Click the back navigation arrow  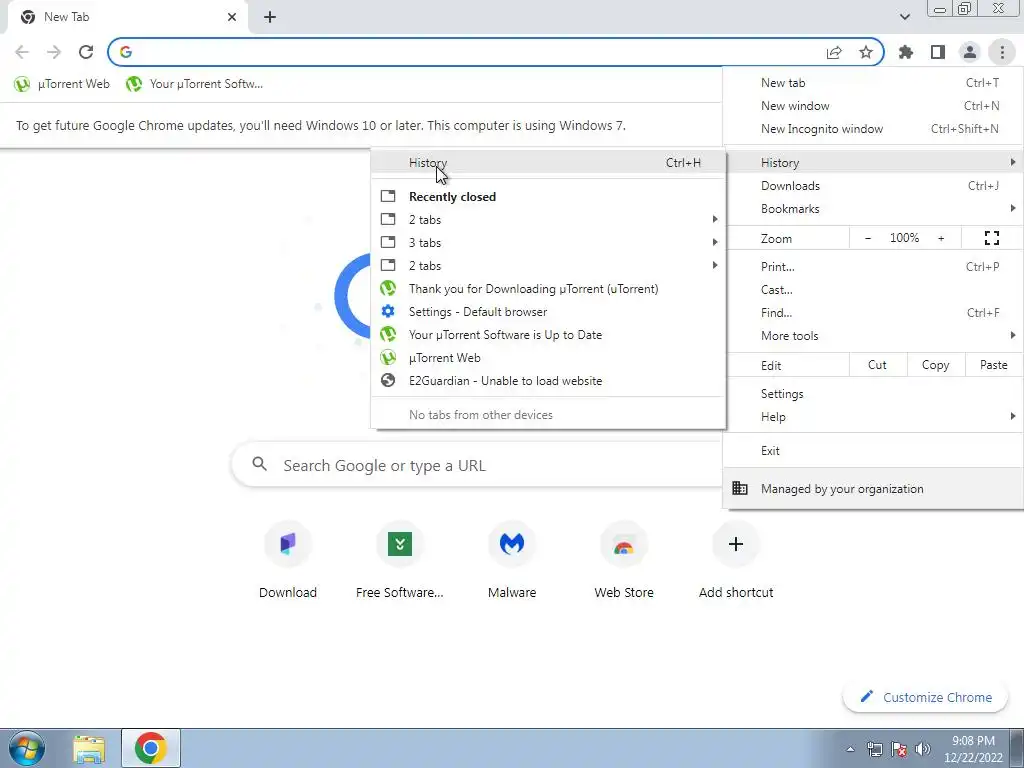pyautogui.click(x=22, y=52)
